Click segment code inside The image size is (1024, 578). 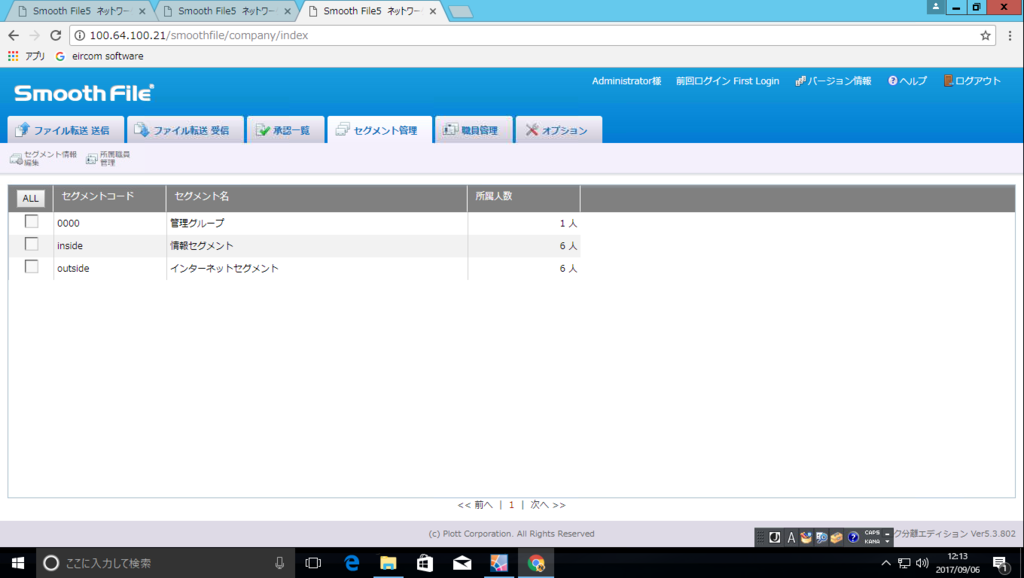pyautogui.click(x=70, y=246)
